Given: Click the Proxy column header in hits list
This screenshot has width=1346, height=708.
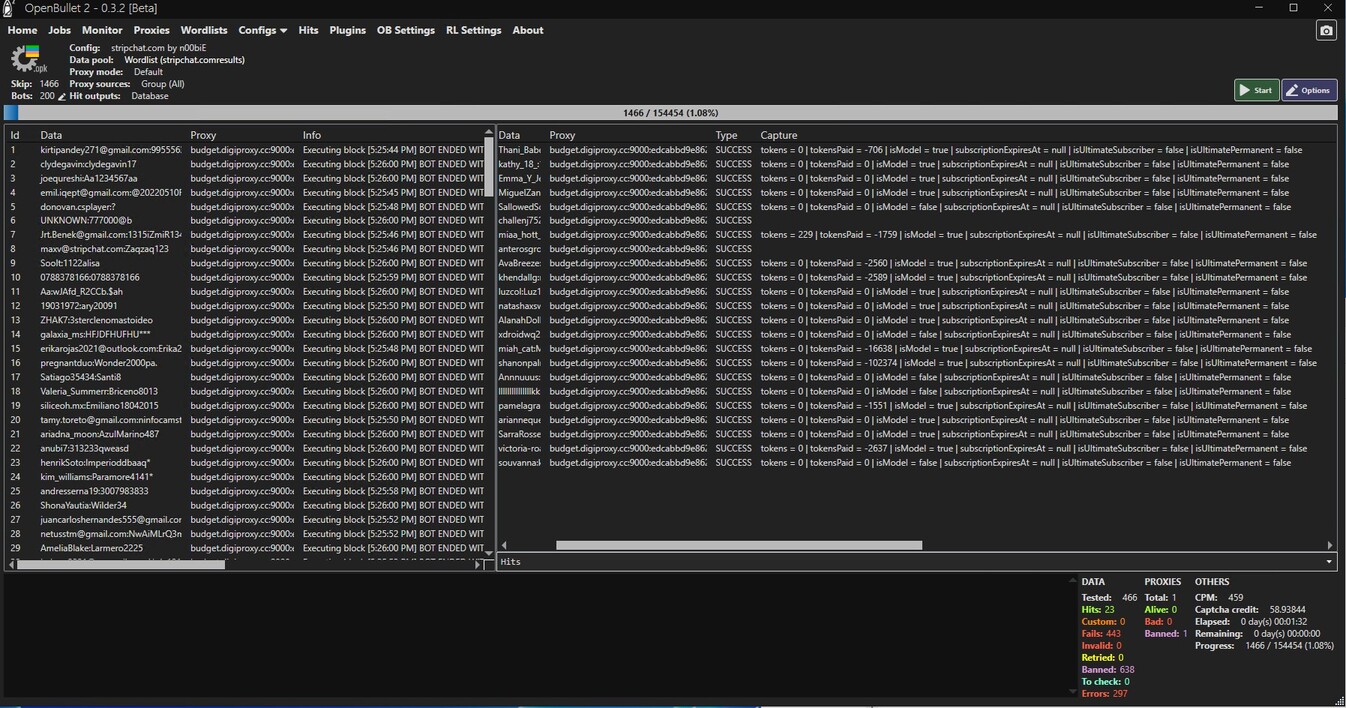Looking at the screenshot, I should coord(562,135).
